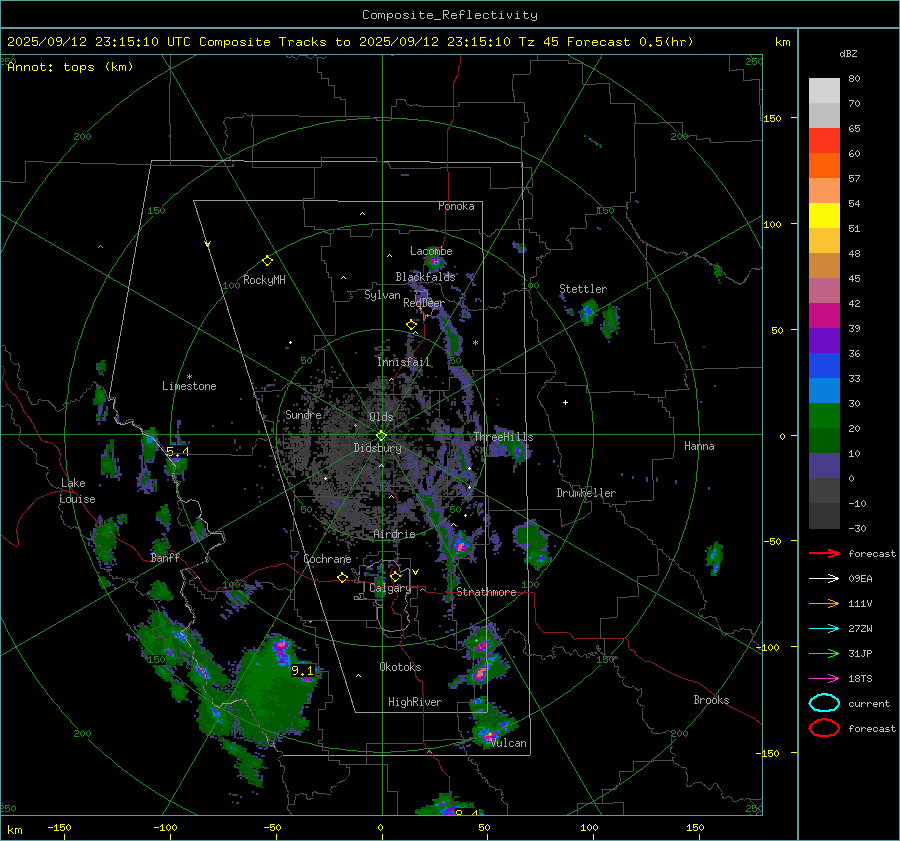This screenshot has height=841, width=900.
Task: Click the yellow 54 dBZ color swatch
Action: coord(824,215)
